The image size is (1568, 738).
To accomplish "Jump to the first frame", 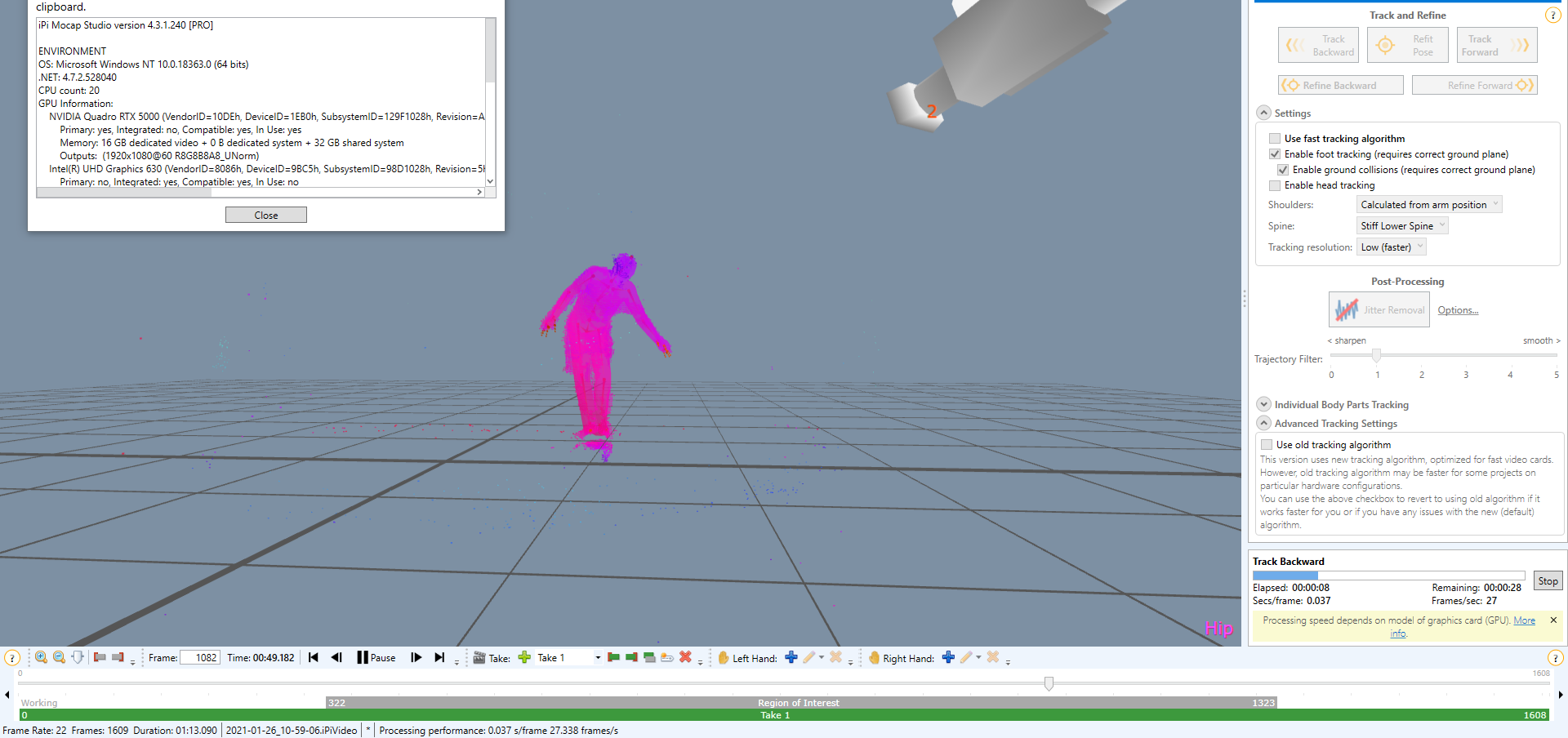I will point(313,657).
